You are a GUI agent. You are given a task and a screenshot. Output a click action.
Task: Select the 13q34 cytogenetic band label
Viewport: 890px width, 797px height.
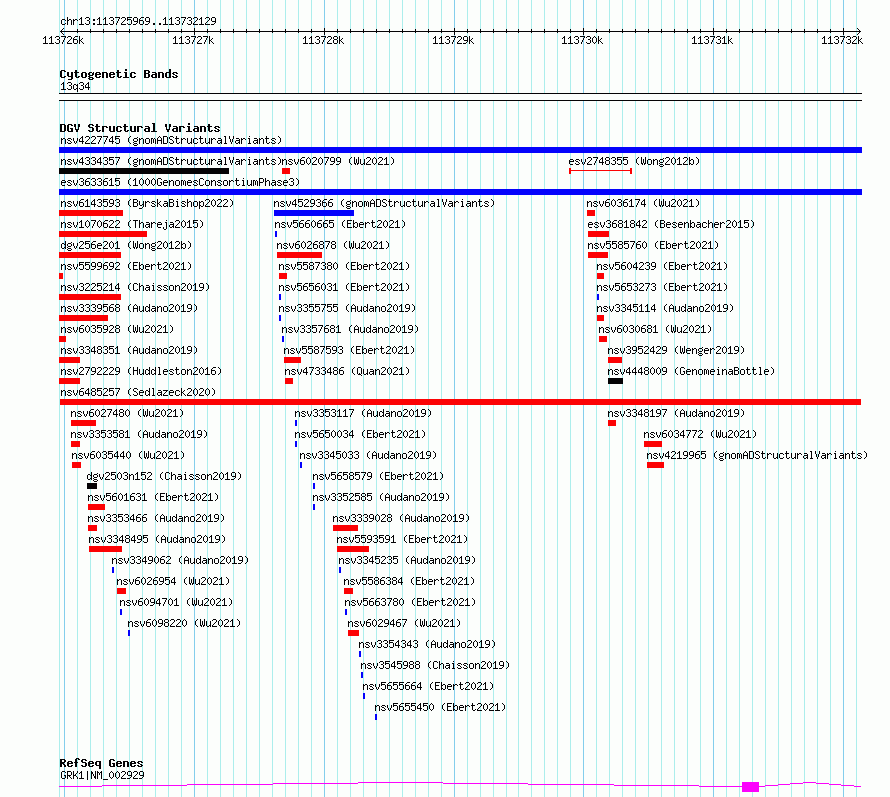75,86
